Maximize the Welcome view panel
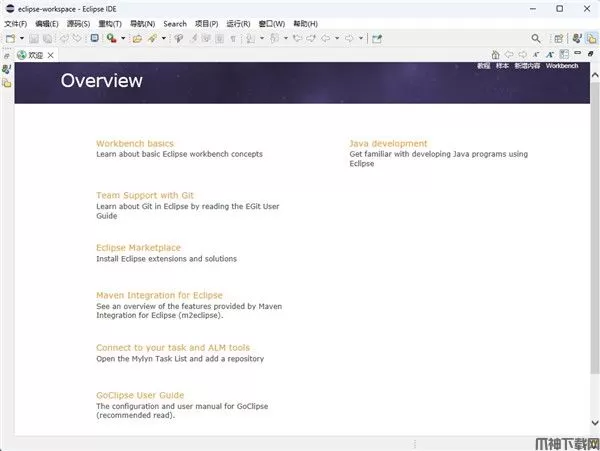600x451 pixels. [591, 54]
